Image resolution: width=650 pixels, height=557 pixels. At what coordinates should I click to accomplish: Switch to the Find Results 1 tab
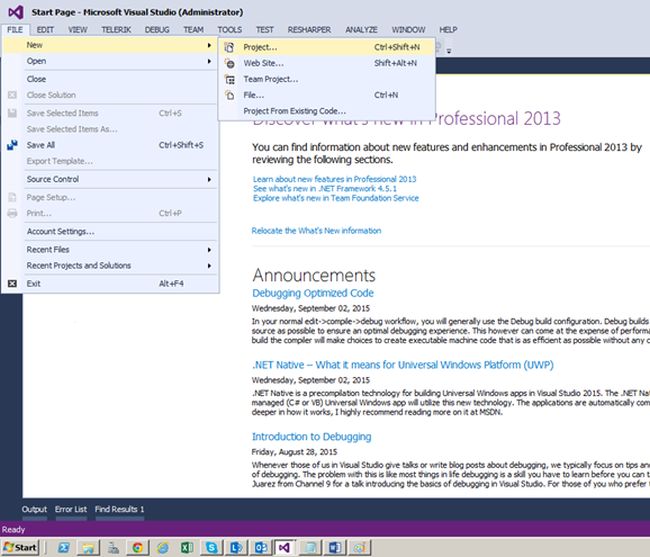[119, 509]
